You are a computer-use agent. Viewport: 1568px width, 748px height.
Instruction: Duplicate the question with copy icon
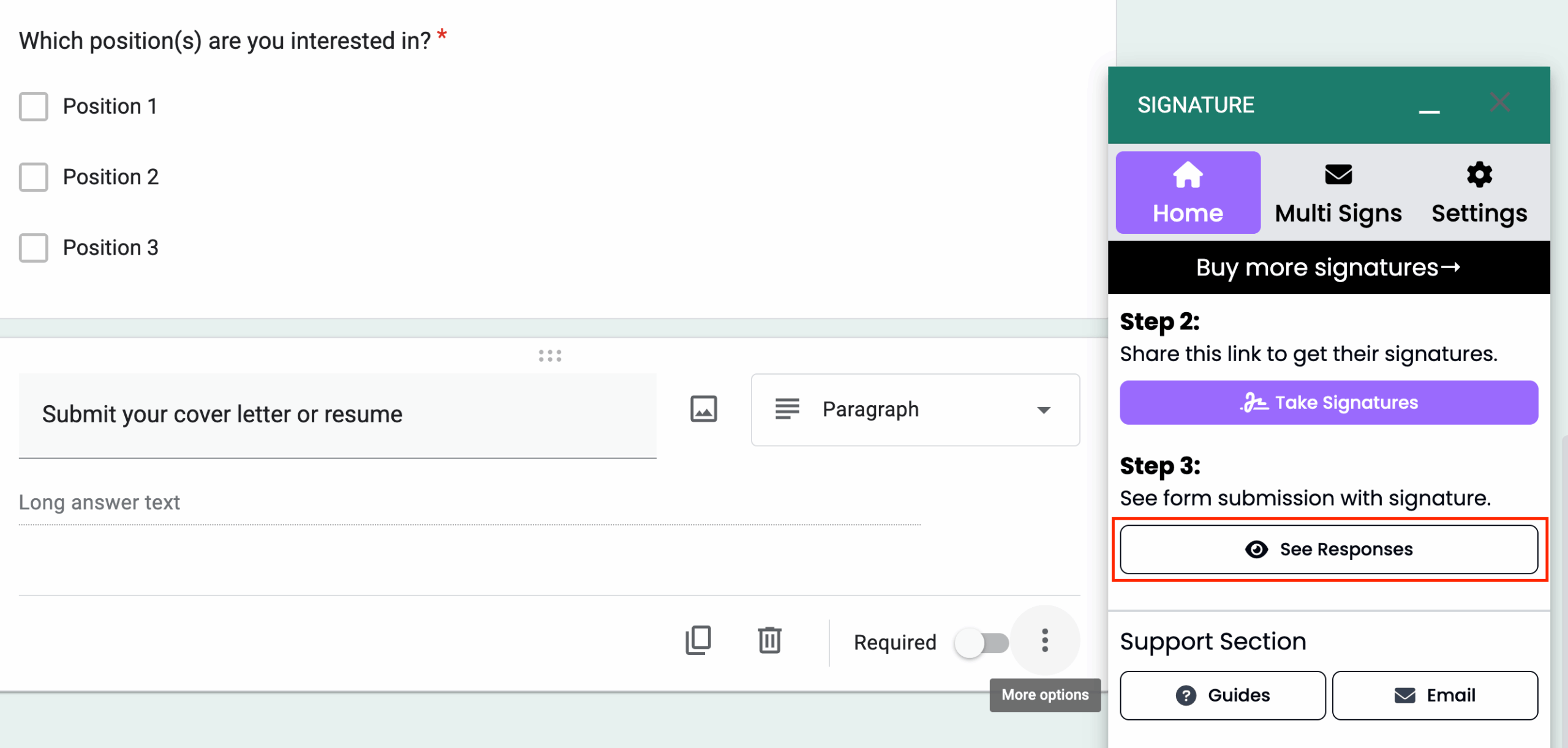click(698, 641)
